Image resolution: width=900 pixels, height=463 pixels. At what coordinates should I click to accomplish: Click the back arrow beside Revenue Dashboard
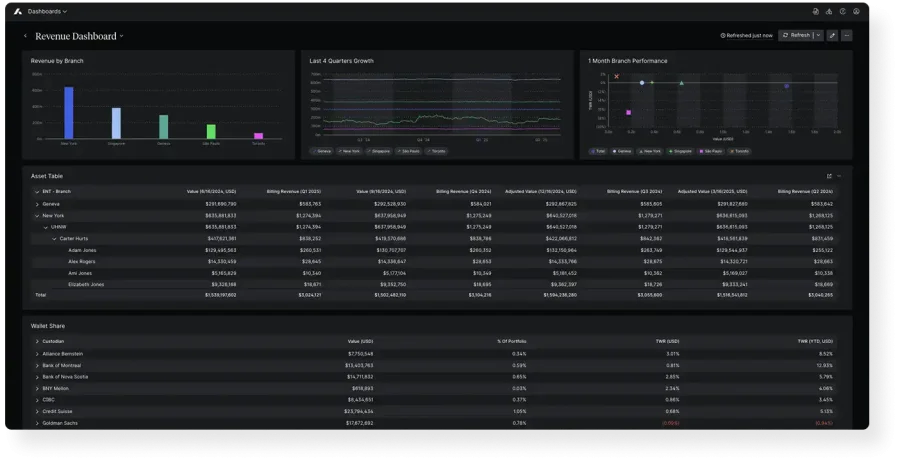point(26,36)
